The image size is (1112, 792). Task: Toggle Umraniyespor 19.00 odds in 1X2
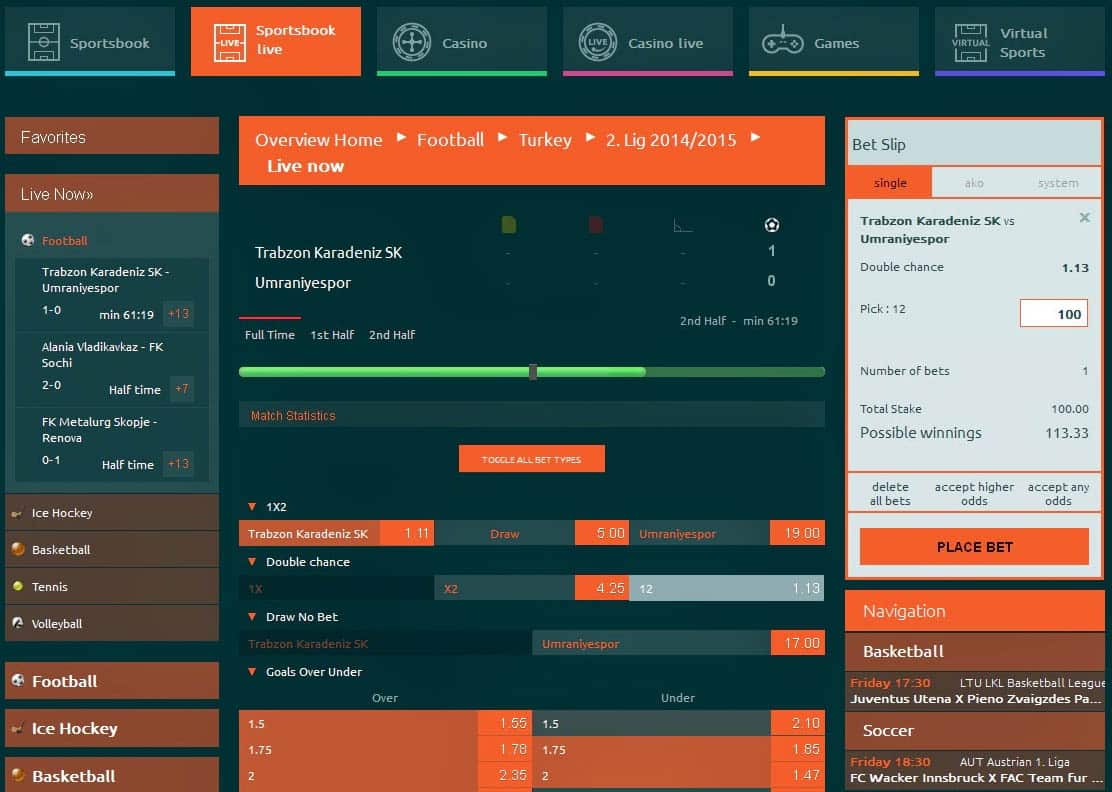click(727, 533)
